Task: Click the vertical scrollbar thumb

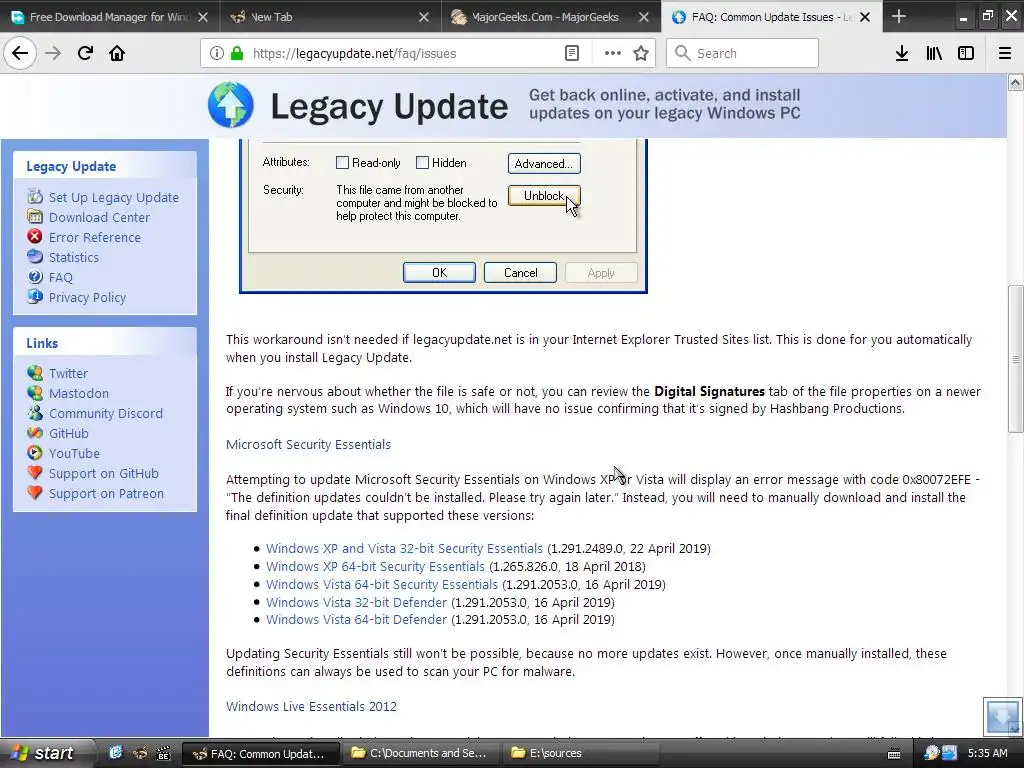Action: click(x=1015, y=359)
